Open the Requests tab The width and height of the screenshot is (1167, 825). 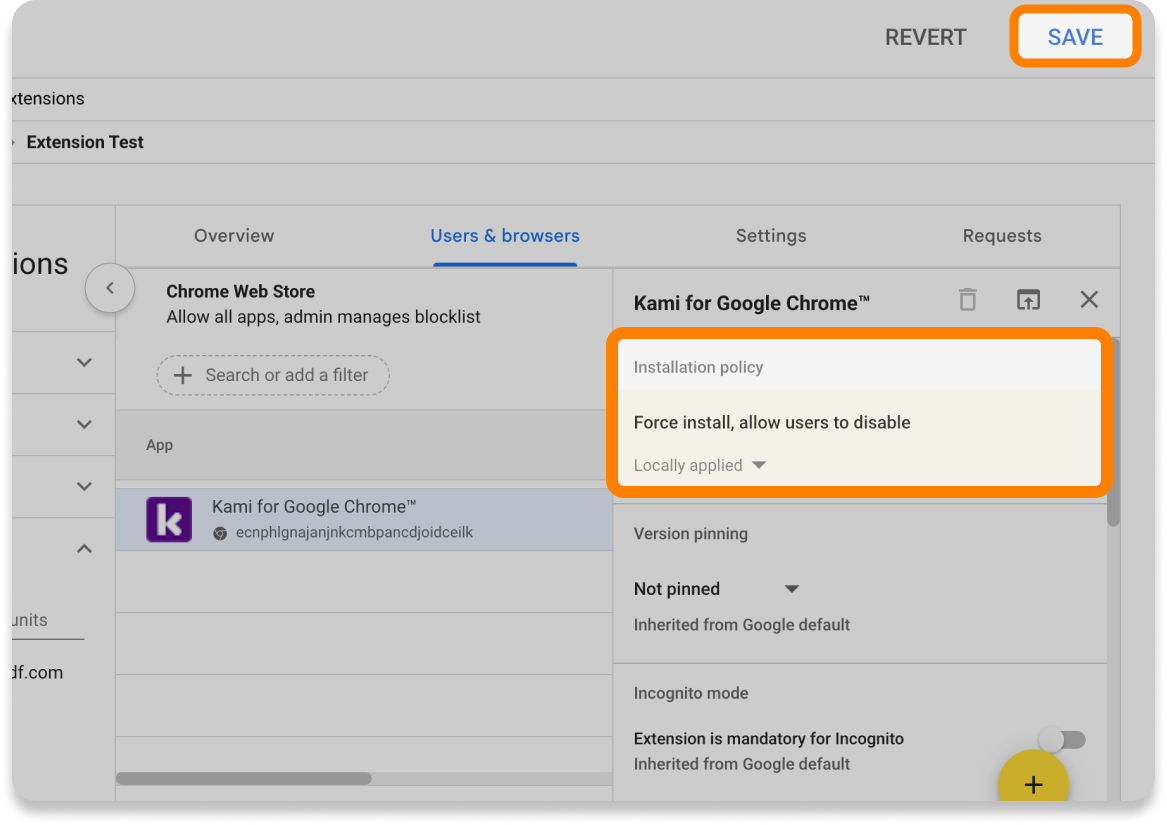1002,236
